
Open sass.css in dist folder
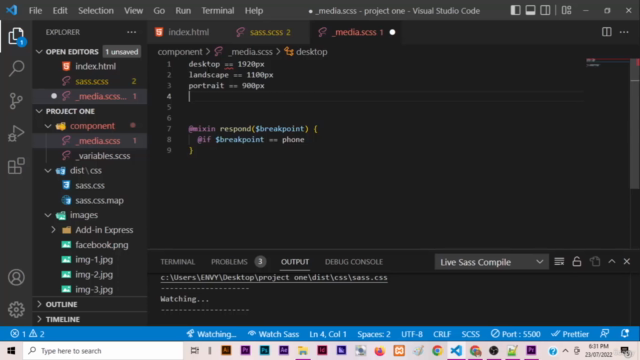(90, 185)
